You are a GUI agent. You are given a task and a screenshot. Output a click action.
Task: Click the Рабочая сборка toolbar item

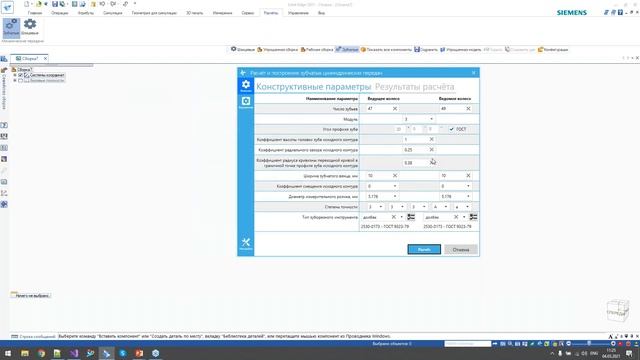pyautogui.click(x=317, y=50)
